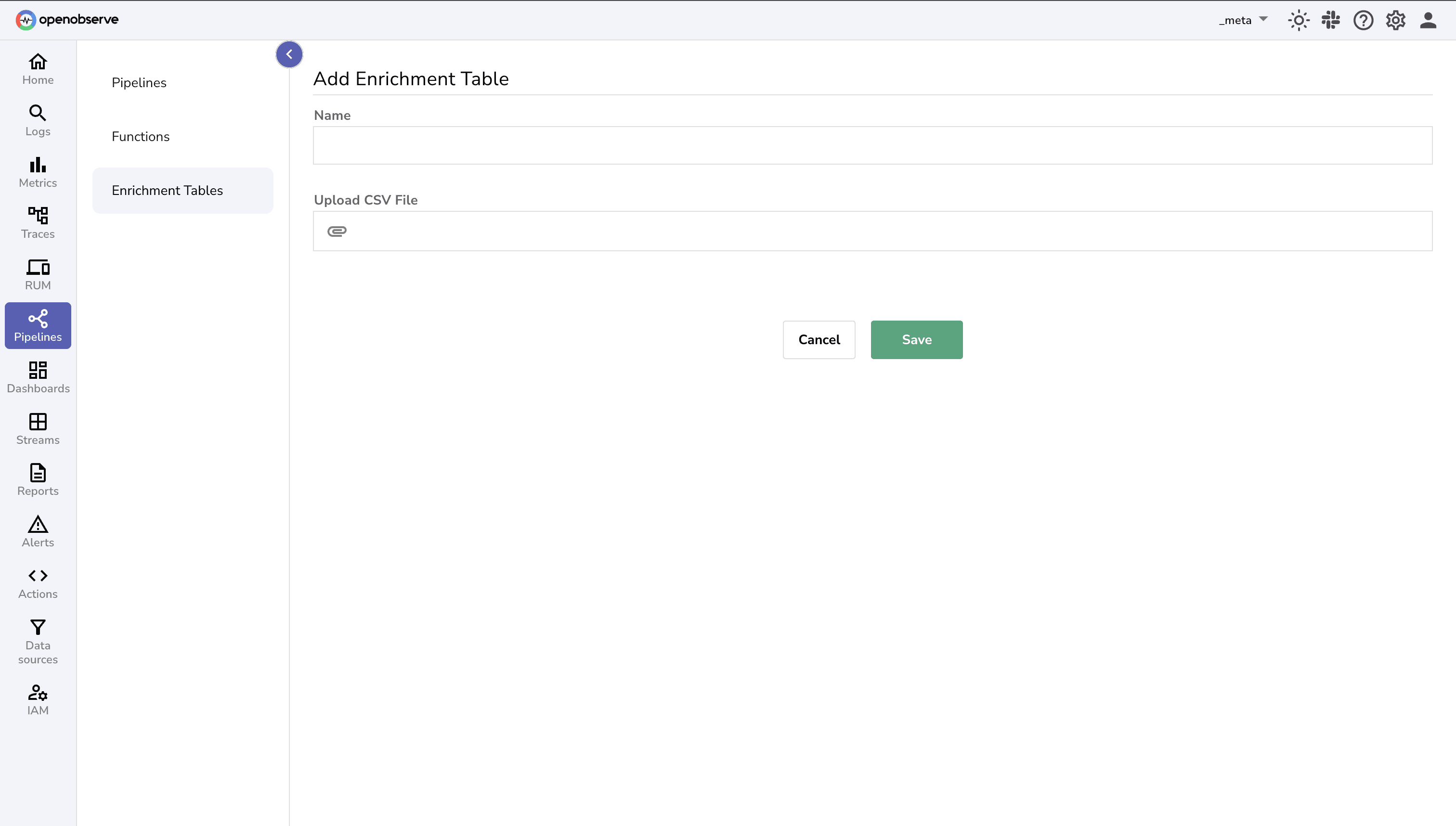Open the user profile icon

pyautogui.click(x=1429, y=20)
